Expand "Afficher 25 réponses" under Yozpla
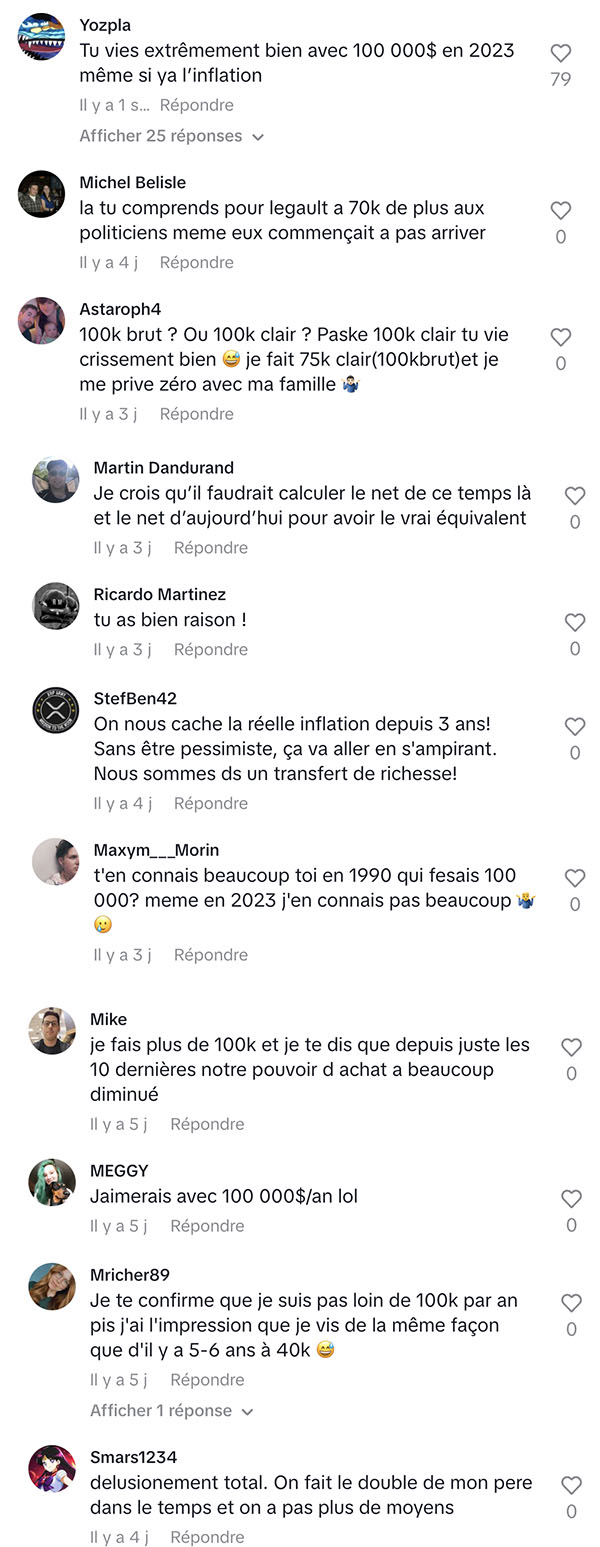This screenshot has width=600, height=1547. pyautogui.click(x=171, y=136)
